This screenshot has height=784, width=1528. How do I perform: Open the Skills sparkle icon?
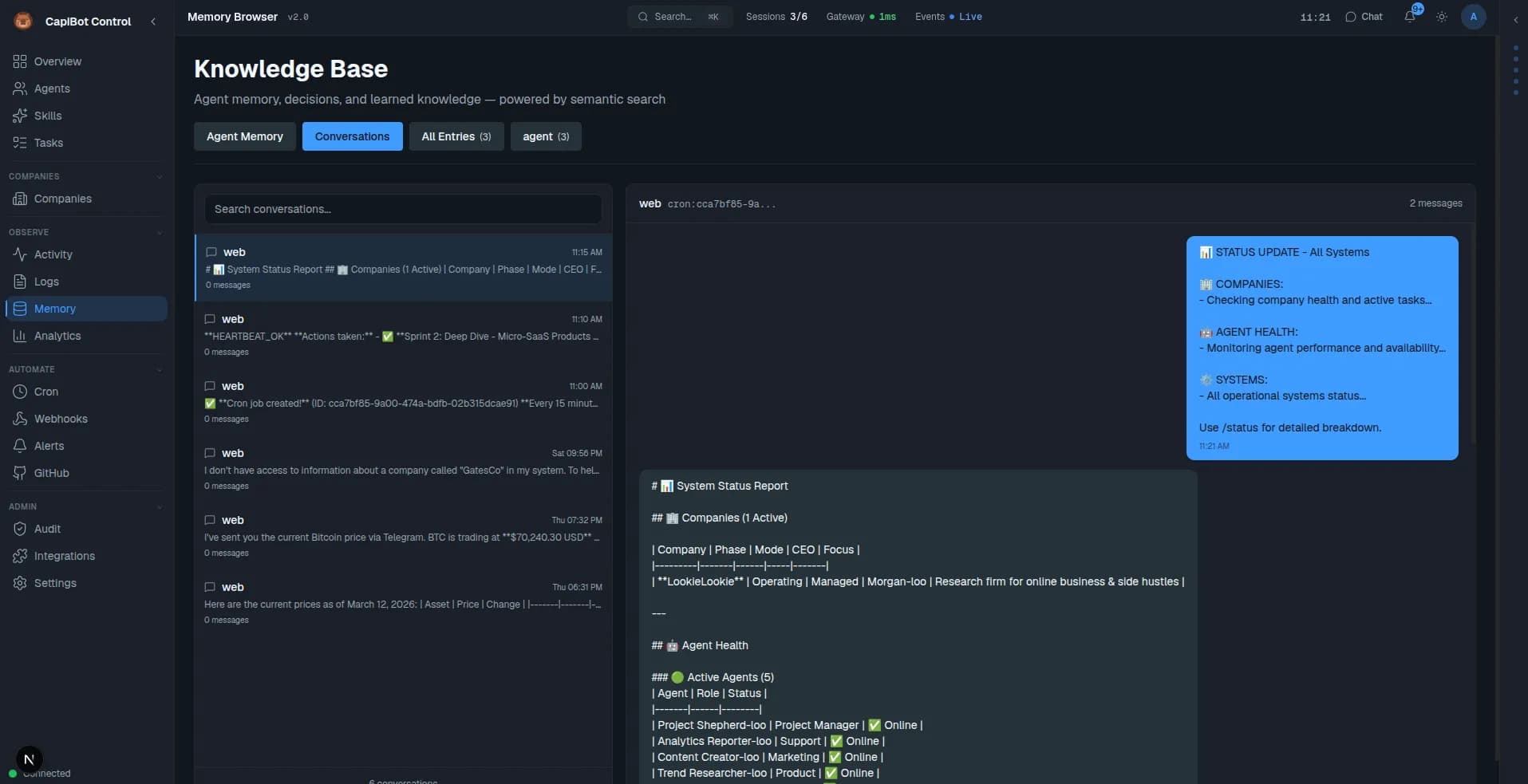[x=20, y=116]
